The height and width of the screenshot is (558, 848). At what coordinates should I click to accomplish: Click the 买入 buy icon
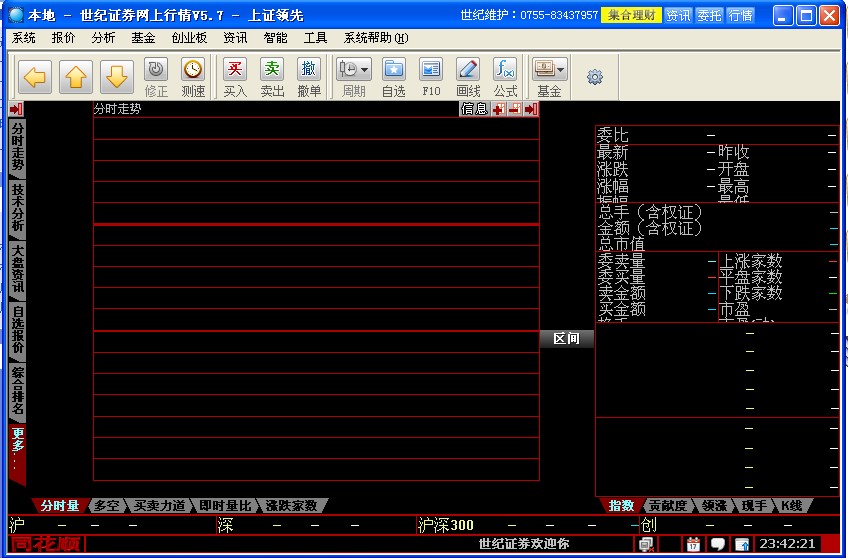(x=235, y=70)
